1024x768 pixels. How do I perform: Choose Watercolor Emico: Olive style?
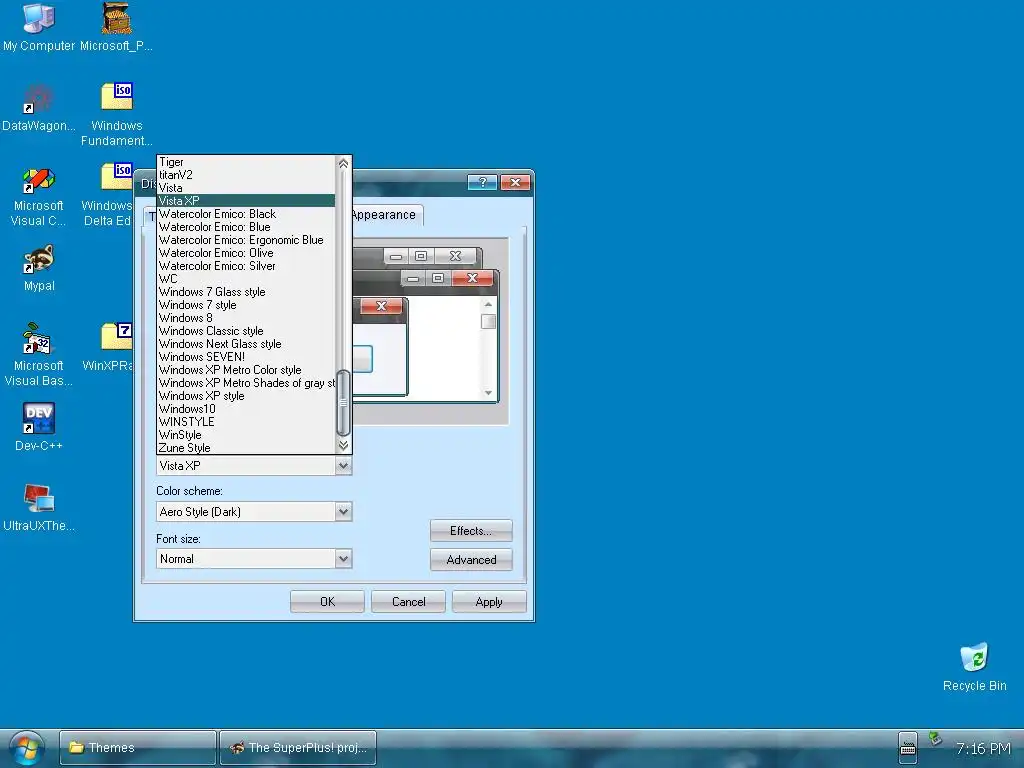click(x=246, y=253)
